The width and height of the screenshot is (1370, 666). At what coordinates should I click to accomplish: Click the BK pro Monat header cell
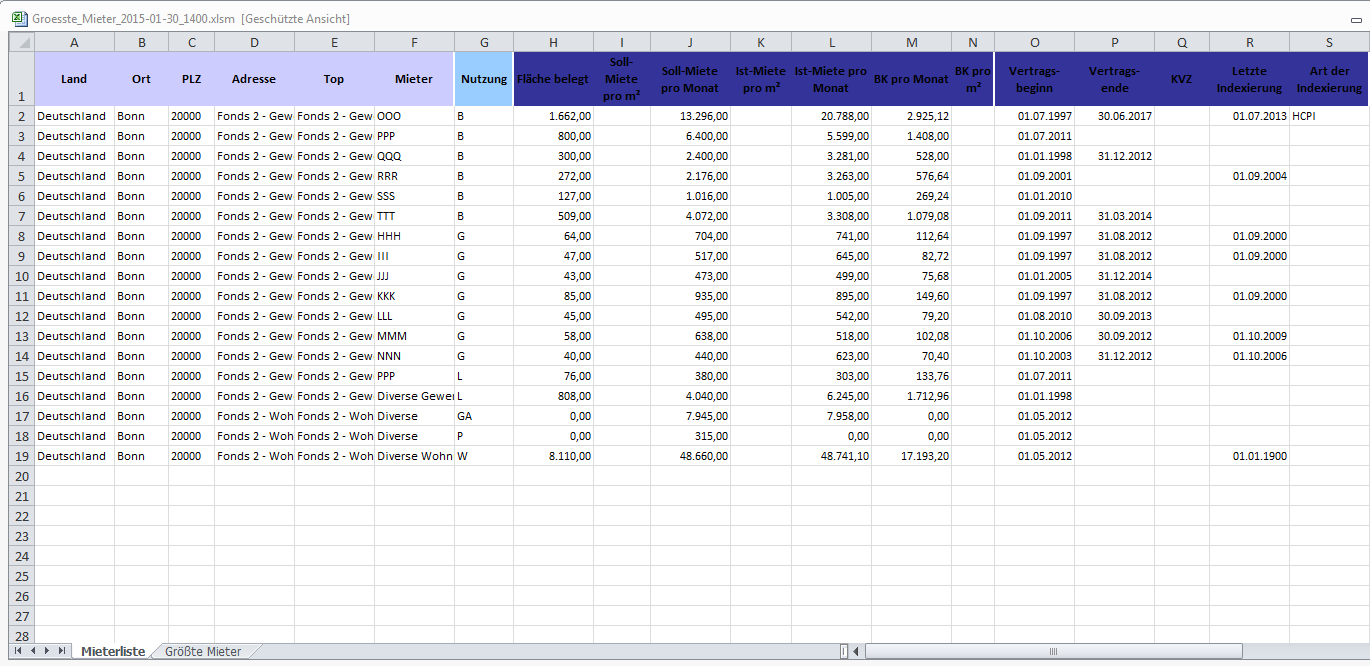[912, 79]
